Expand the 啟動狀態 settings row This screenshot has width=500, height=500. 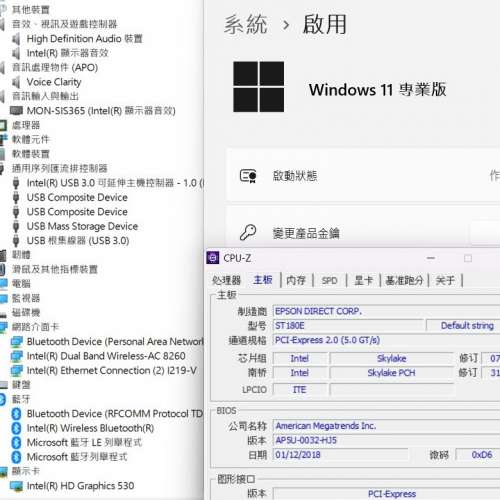click(x=363, y=175)
